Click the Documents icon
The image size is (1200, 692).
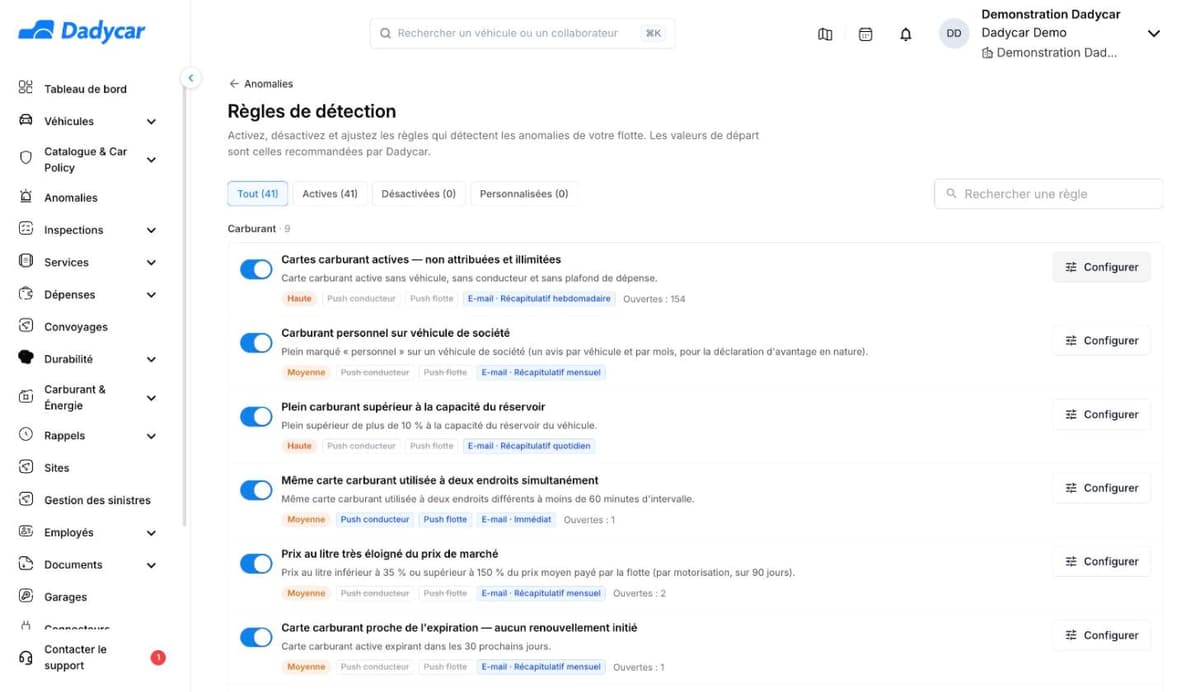point(26,564)
